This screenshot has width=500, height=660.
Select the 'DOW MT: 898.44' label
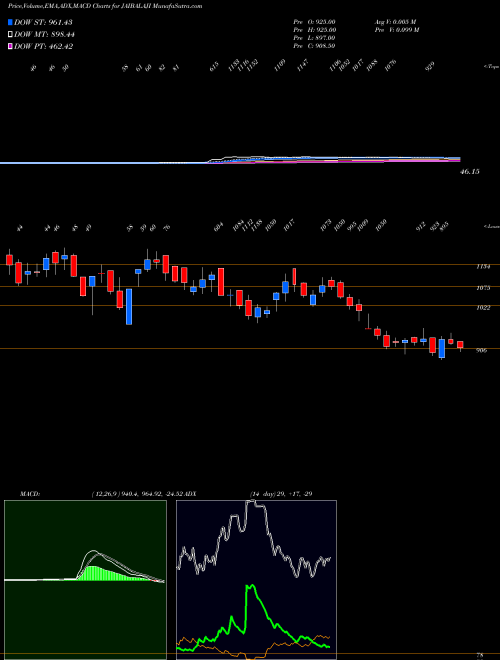point(44,35)
